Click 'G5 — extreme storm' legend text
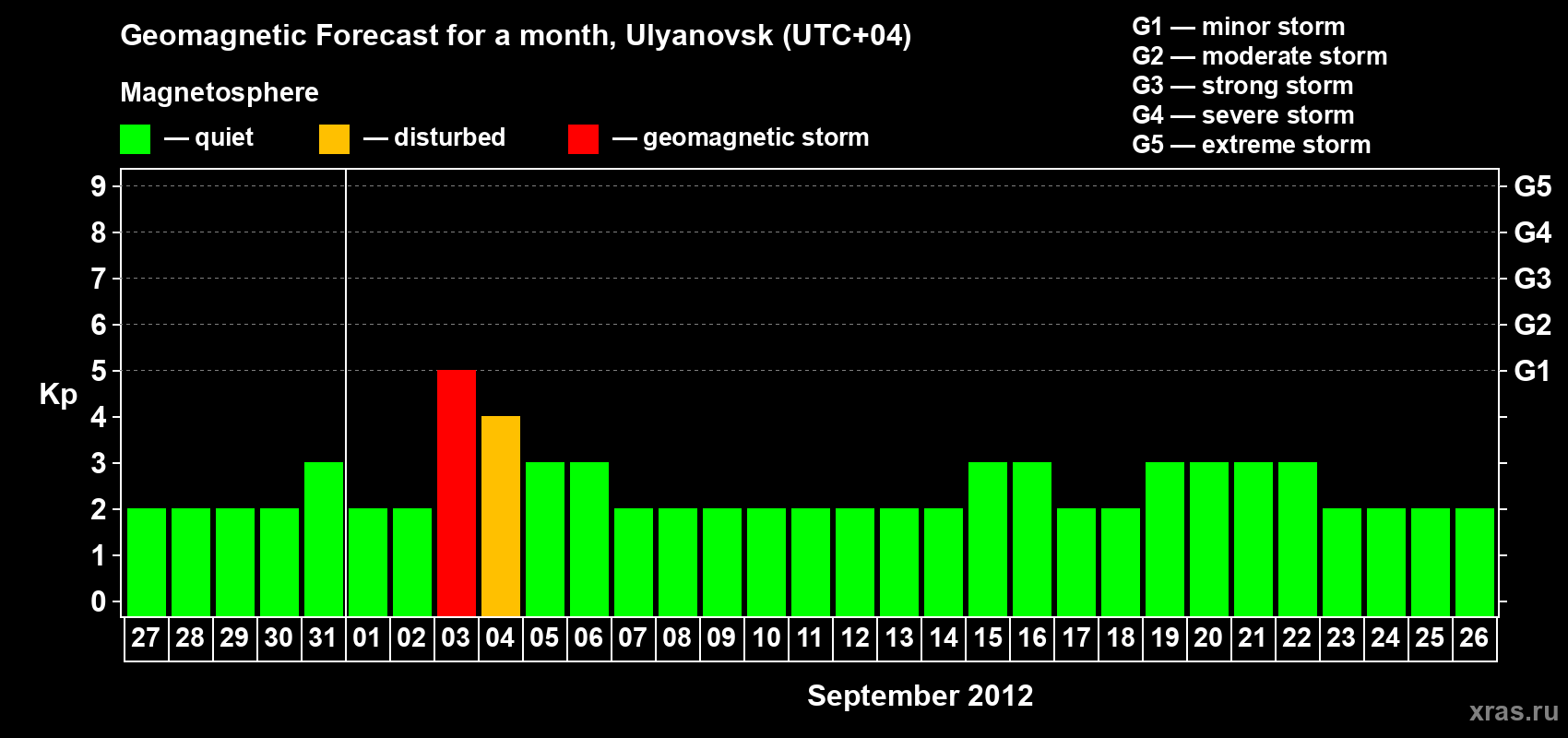The width and height of the screenshot is (1568, 738). click(x=1251, y=145)
